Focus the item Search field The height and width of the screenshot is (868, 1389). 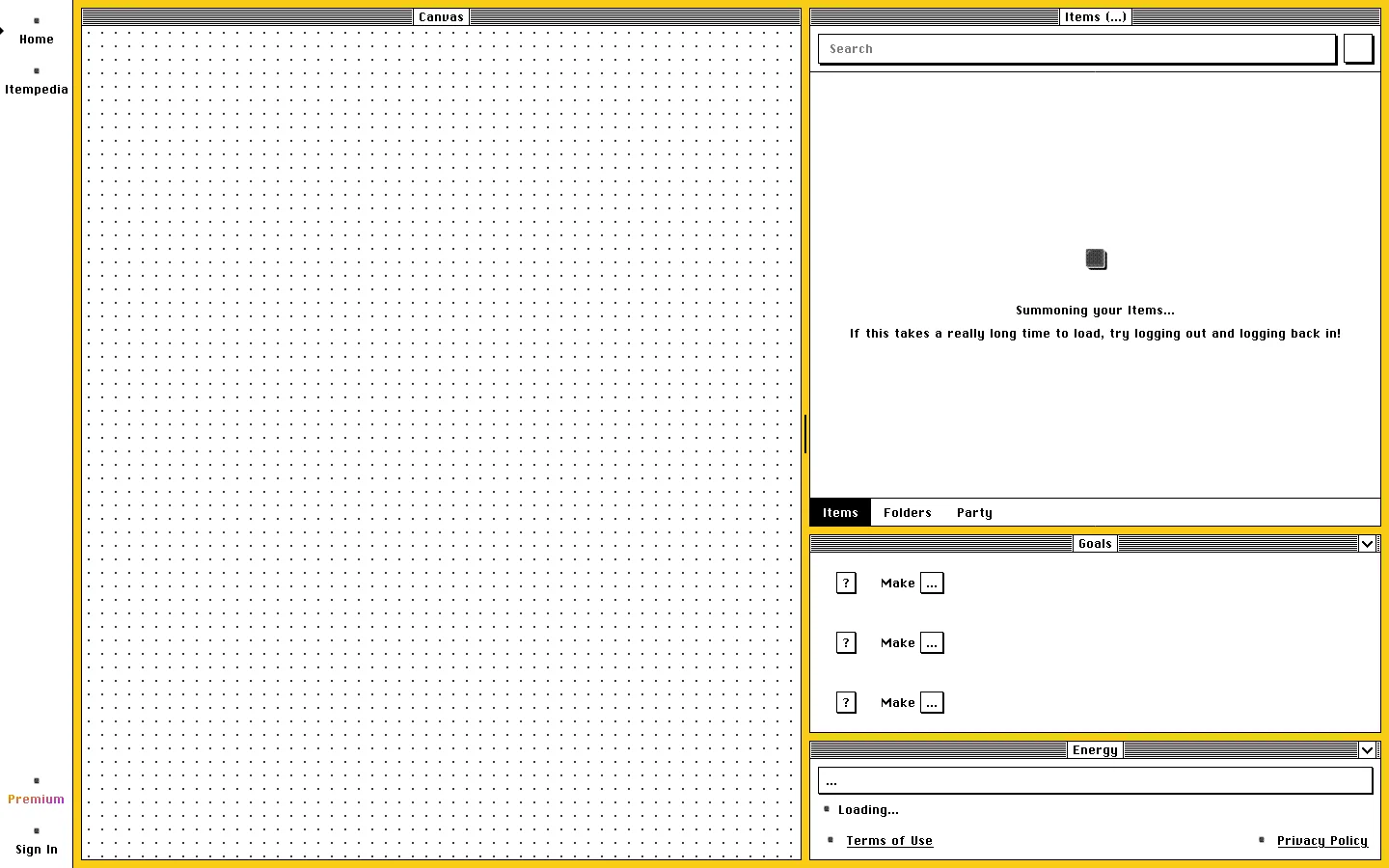(1076, 49)
